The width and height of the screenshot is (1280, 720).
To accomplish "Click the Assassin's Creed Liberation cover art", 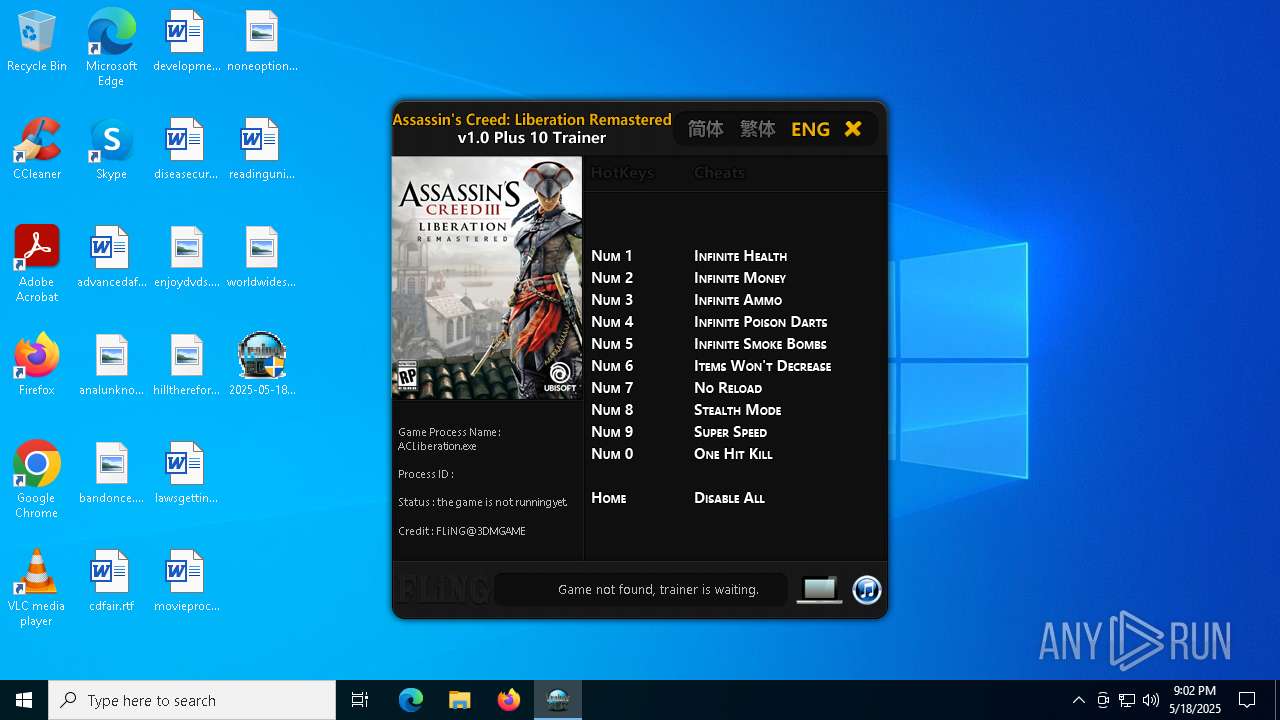I will tap(487, 278).
